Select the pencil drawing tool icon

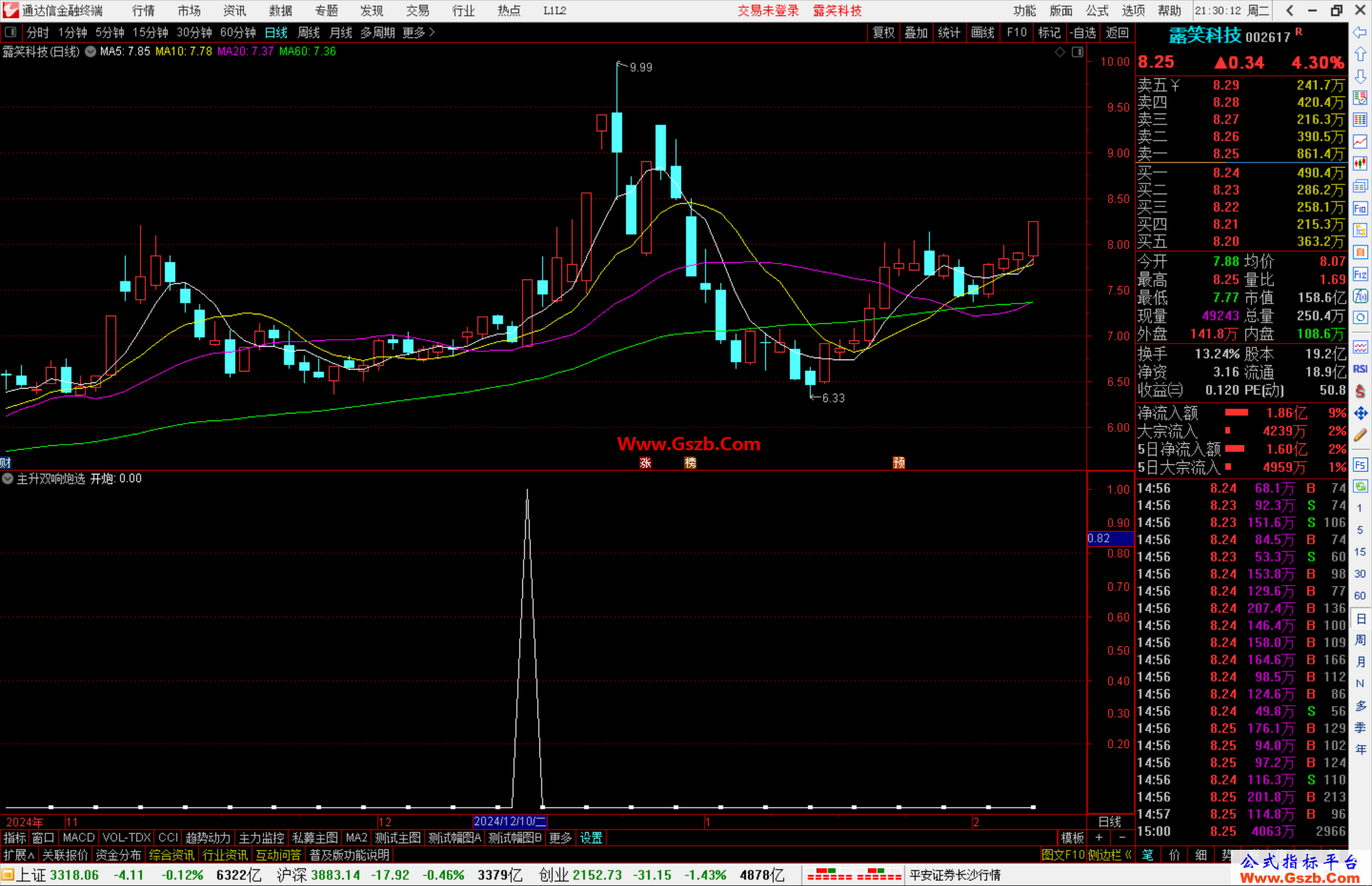pyautogui.click(x=1360, y=435)
